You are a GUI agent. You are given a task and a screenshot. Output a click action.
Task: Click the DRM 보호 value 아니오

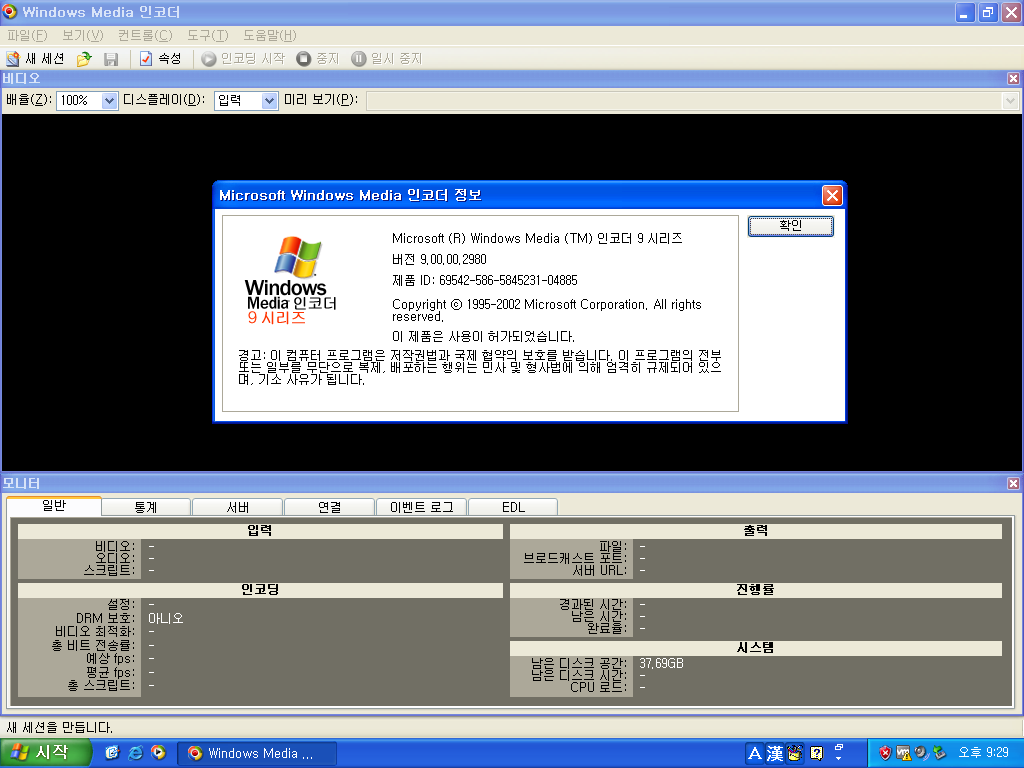[x=166, y=618]
